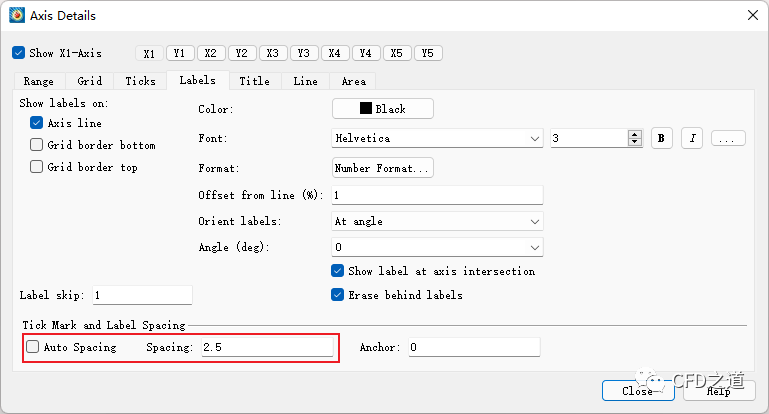Disable Erase behind labels checkbox
Viewport: 769px width, 414px height.
click(x=337, y=295)
